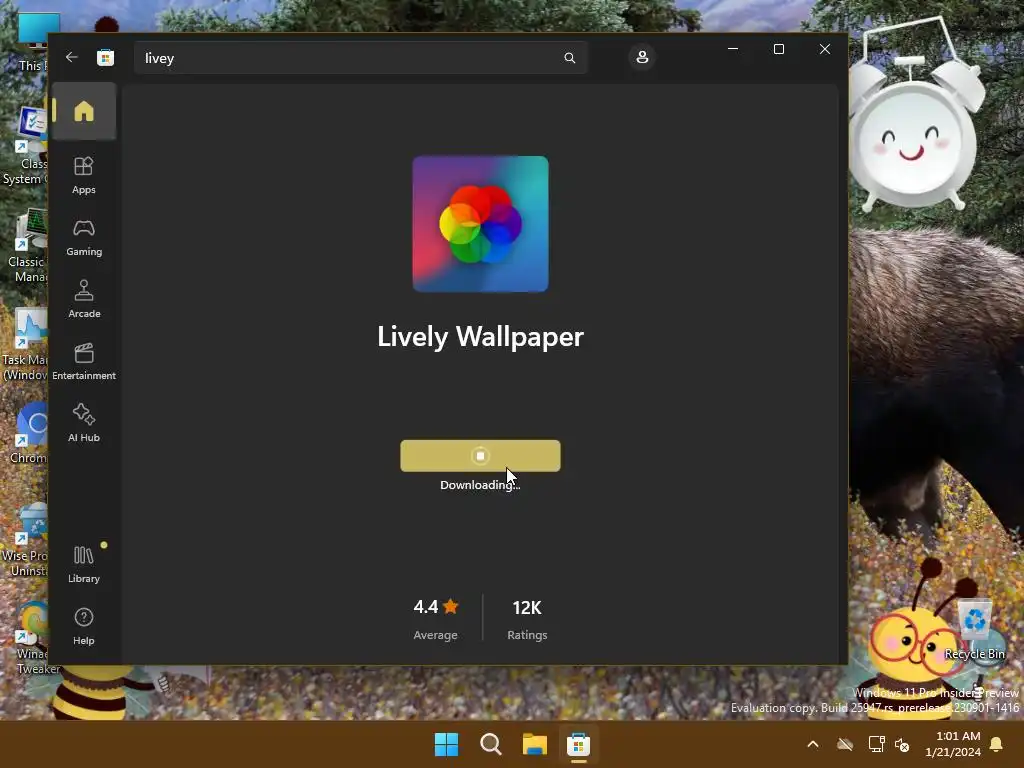Click the 4.4 Average rating

436,618
